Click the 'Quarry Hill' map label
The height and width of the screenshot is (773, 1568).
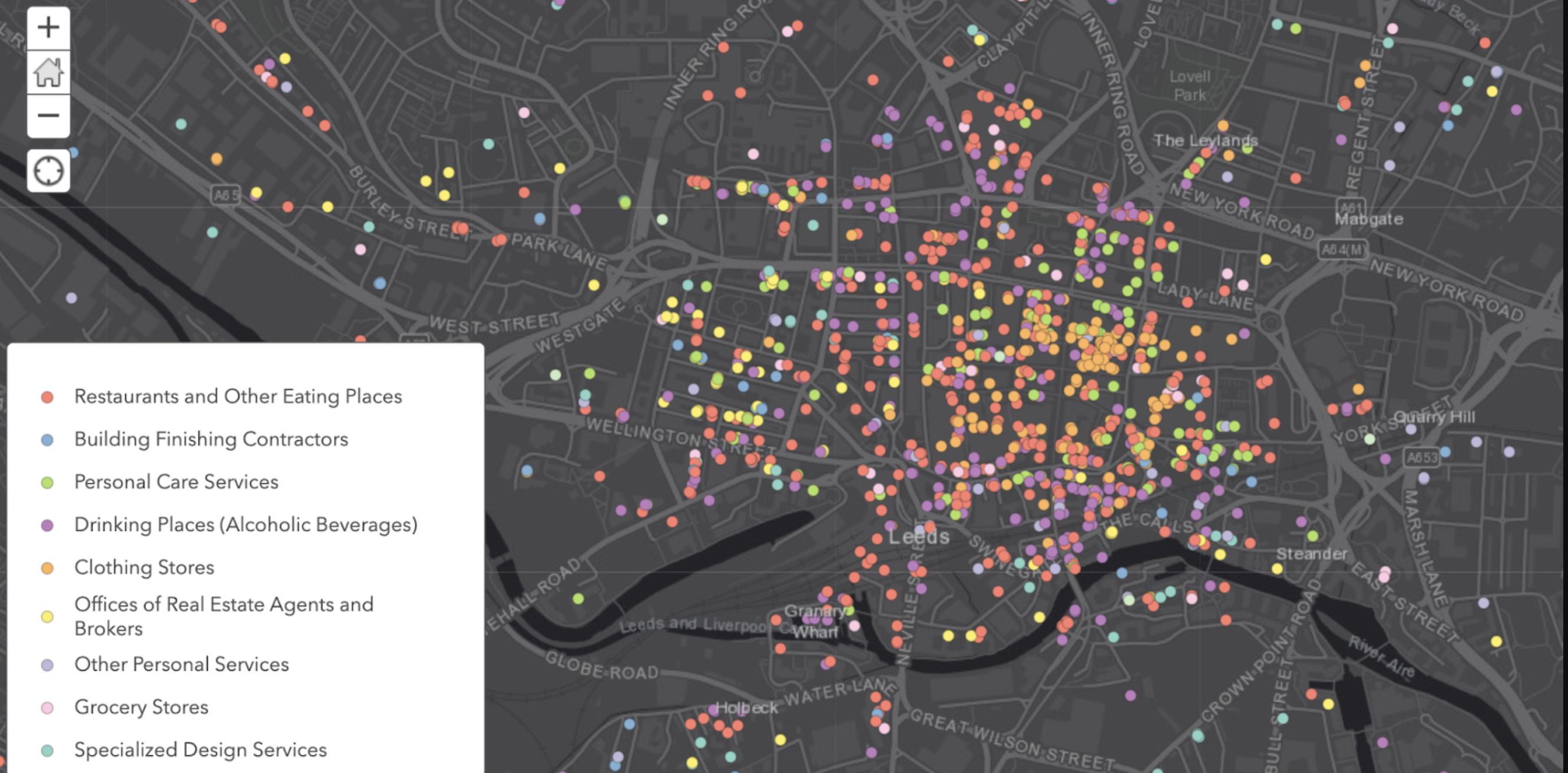pos(1434,417)
